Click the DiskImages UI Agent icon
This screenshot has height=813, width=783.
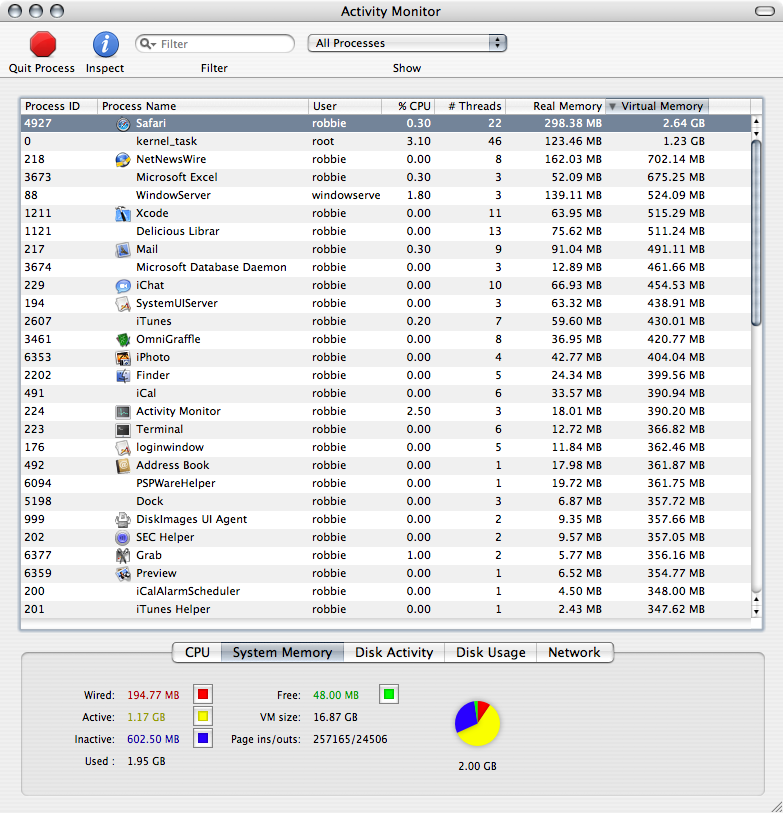point(123,520)
